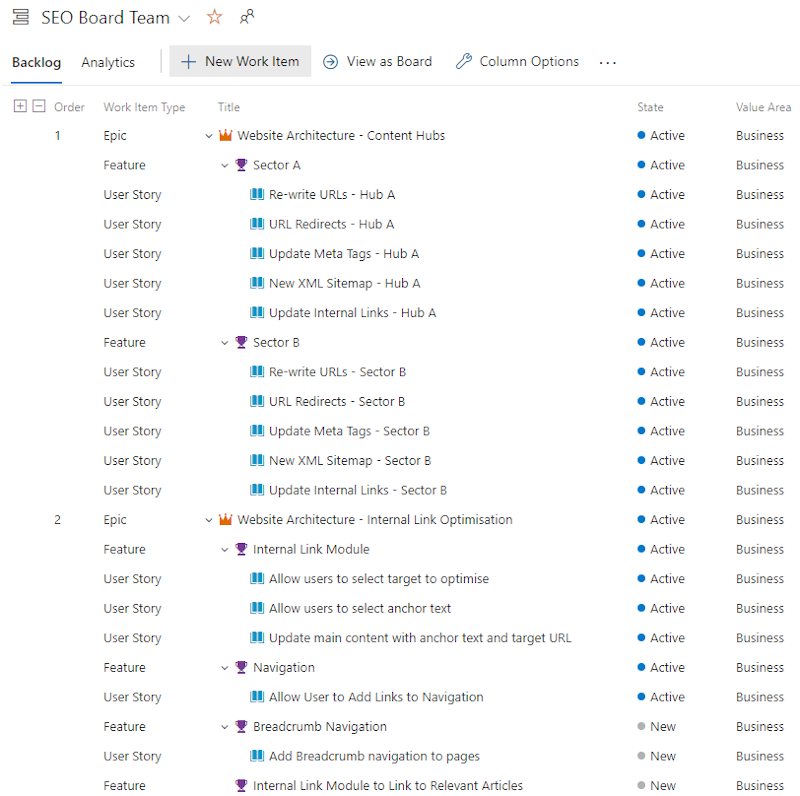Click the backlog icon left of SEO Board Team

click(x=20, y=18)
